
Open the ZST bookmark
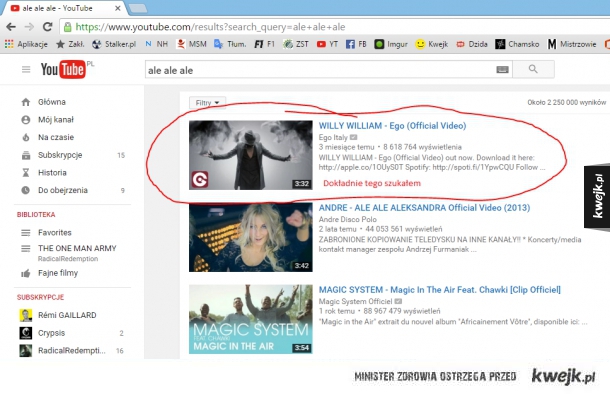tap(296, 44)
